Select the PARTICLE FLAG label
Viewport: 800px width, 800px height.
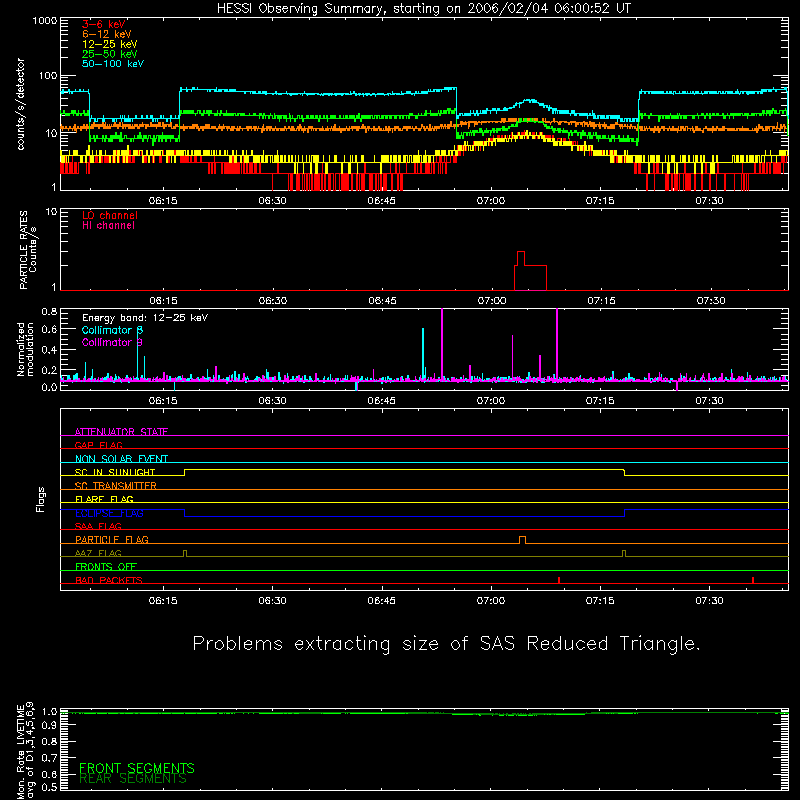click(x=112, y=540)
